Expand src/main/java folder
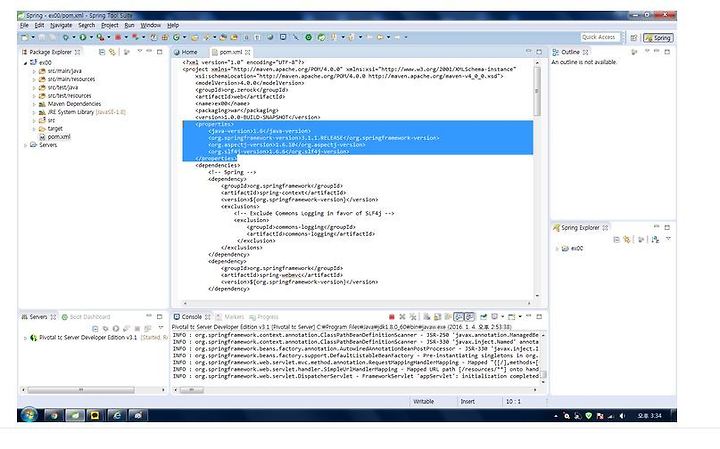 (34, 71)
